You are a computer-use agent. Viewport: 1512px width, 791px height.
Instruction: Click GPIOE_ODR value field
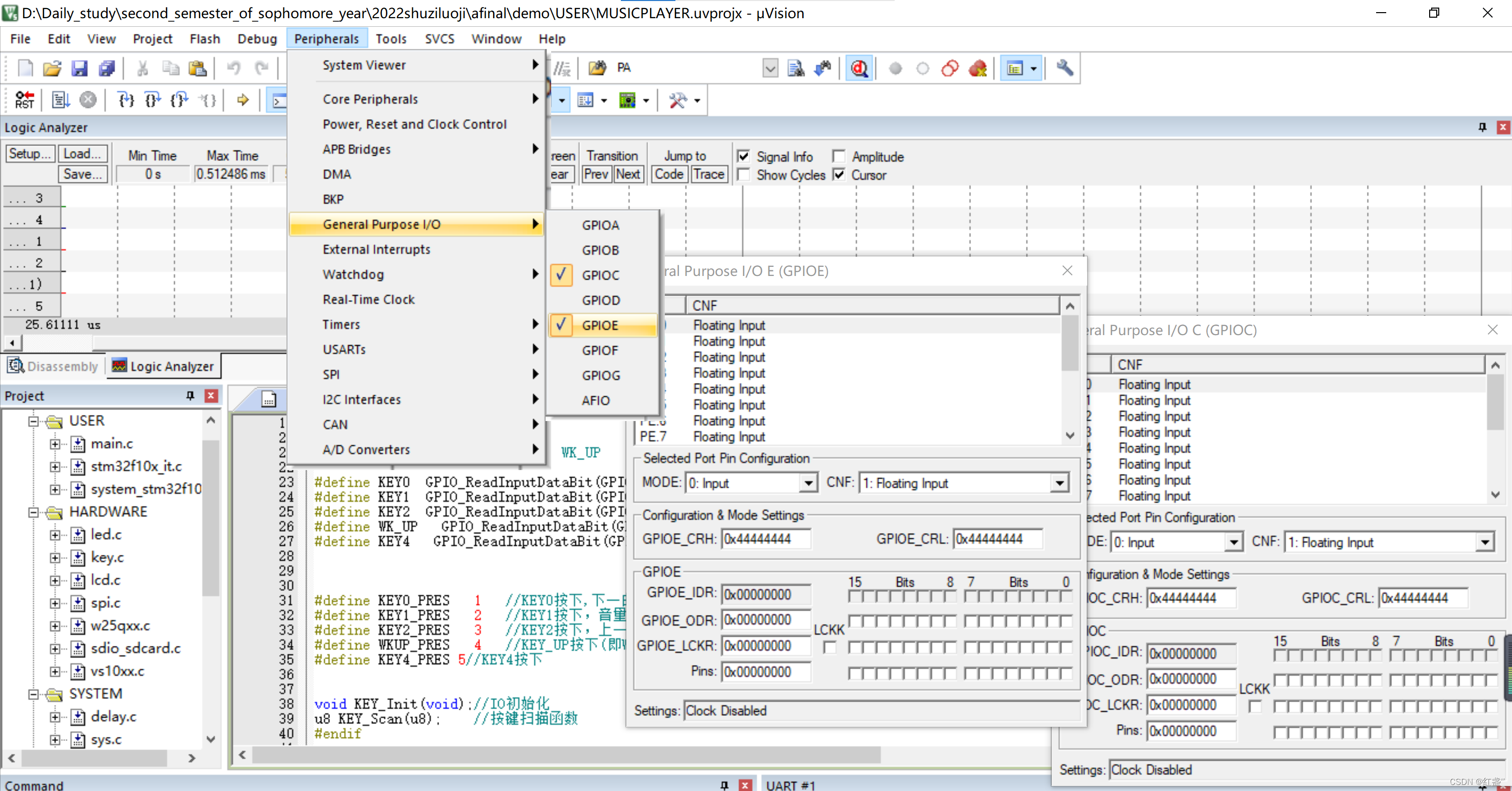click(765, 620)
